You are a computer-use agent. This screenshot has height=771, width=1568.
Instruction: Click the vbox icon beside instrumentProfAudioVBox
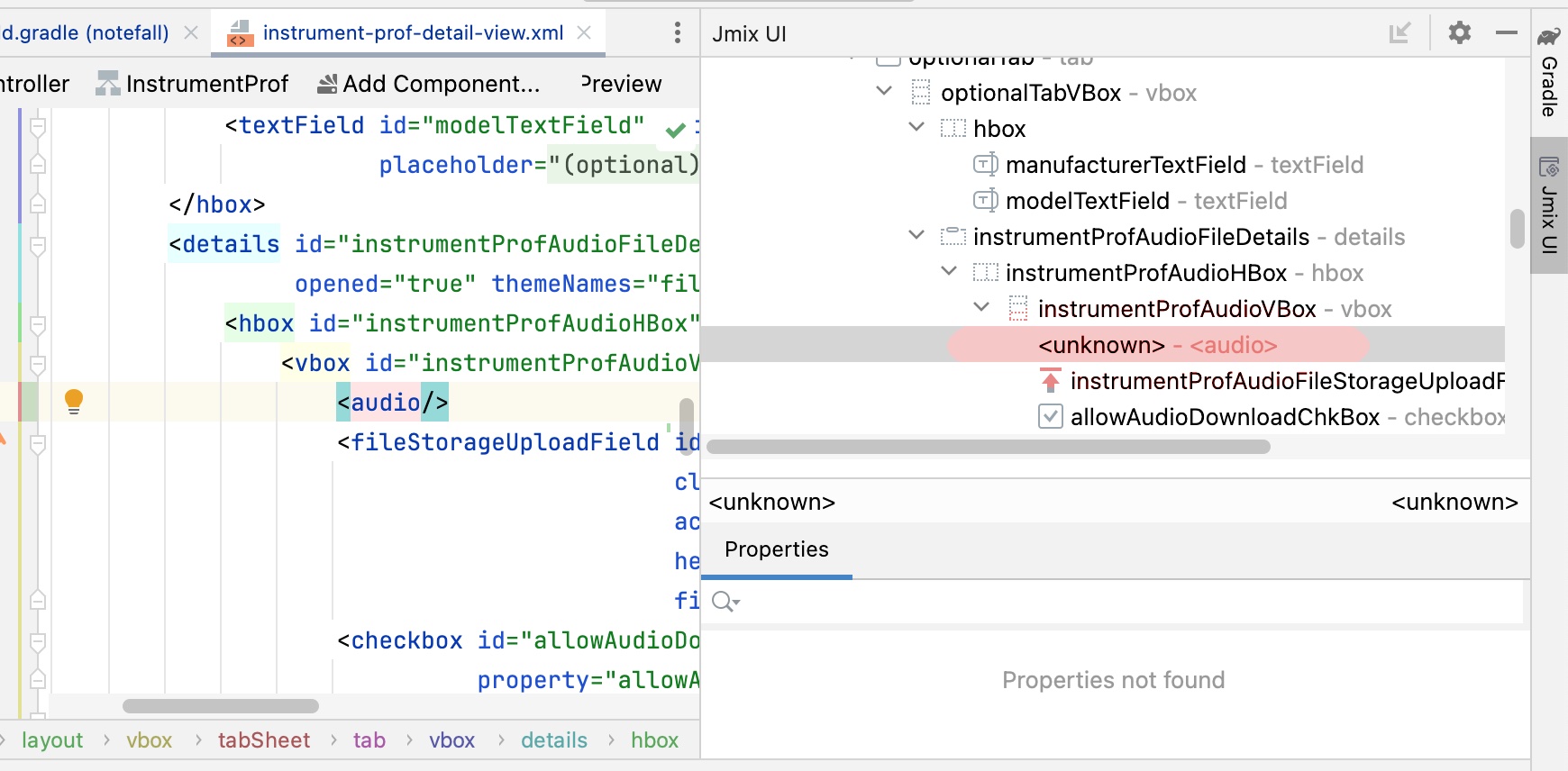[x=1018, y=309]
